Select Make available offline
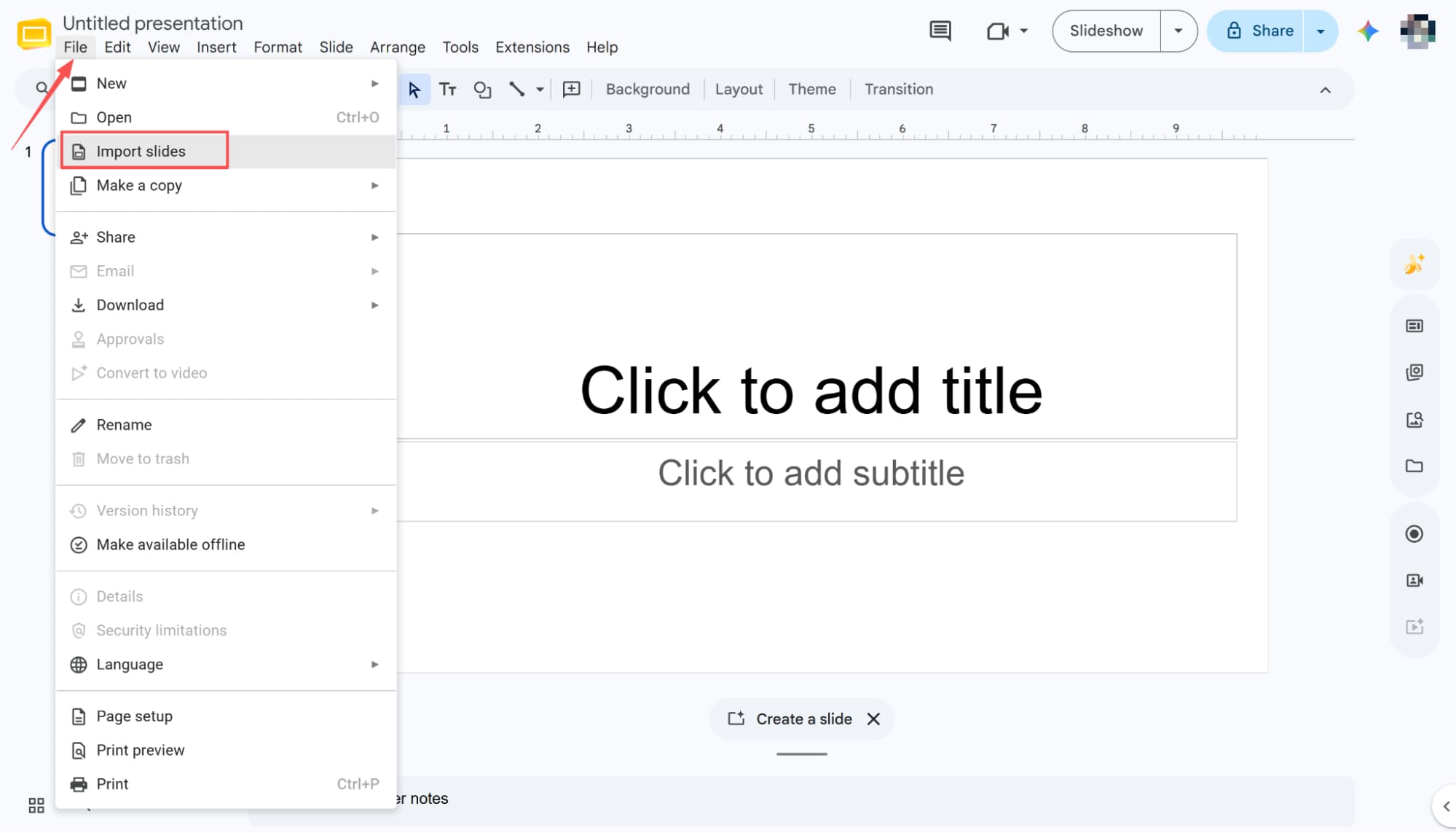1456x833 pixels. click(x=226, y=544)
